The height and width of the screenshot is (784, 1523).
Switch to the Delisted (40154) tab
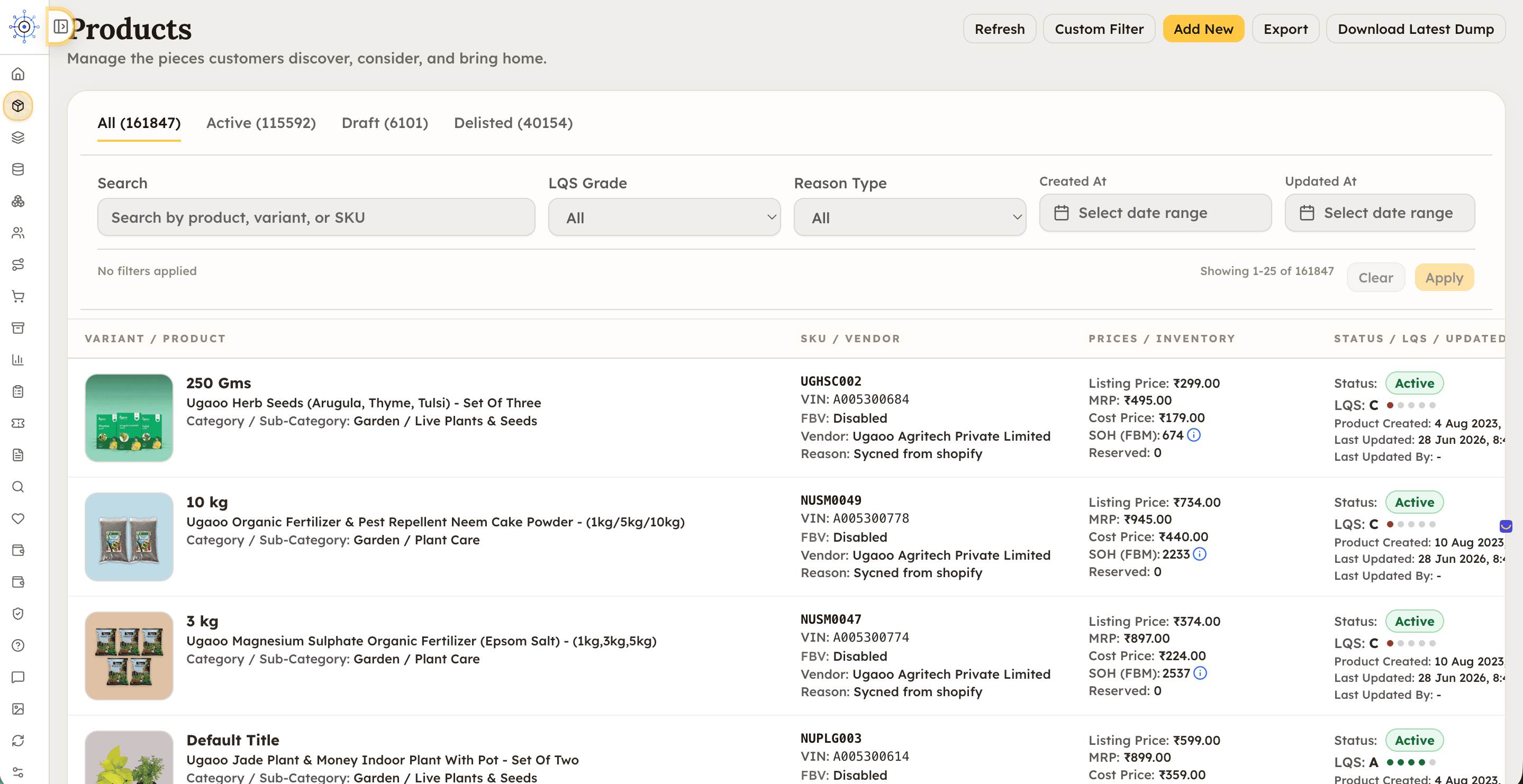[513, 123]
